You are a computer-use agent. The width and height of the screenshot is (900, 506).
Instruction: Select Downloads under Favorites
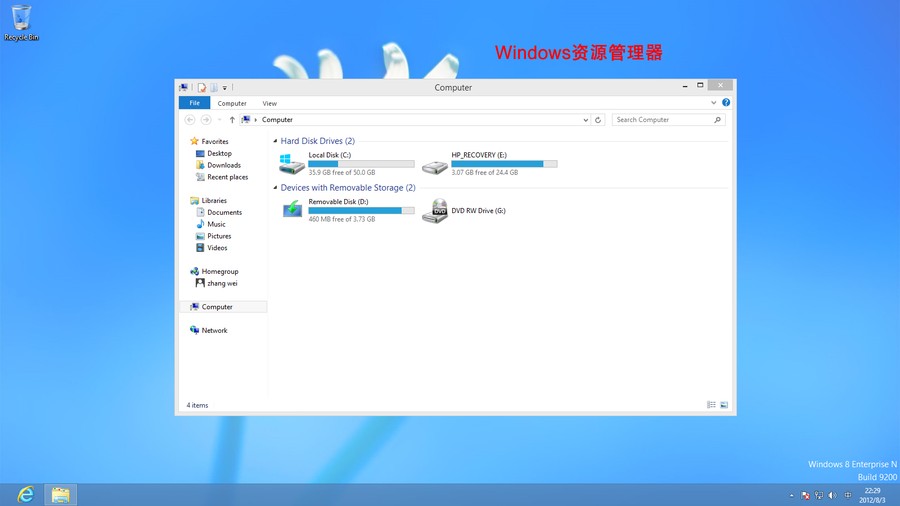click(224, 165)
